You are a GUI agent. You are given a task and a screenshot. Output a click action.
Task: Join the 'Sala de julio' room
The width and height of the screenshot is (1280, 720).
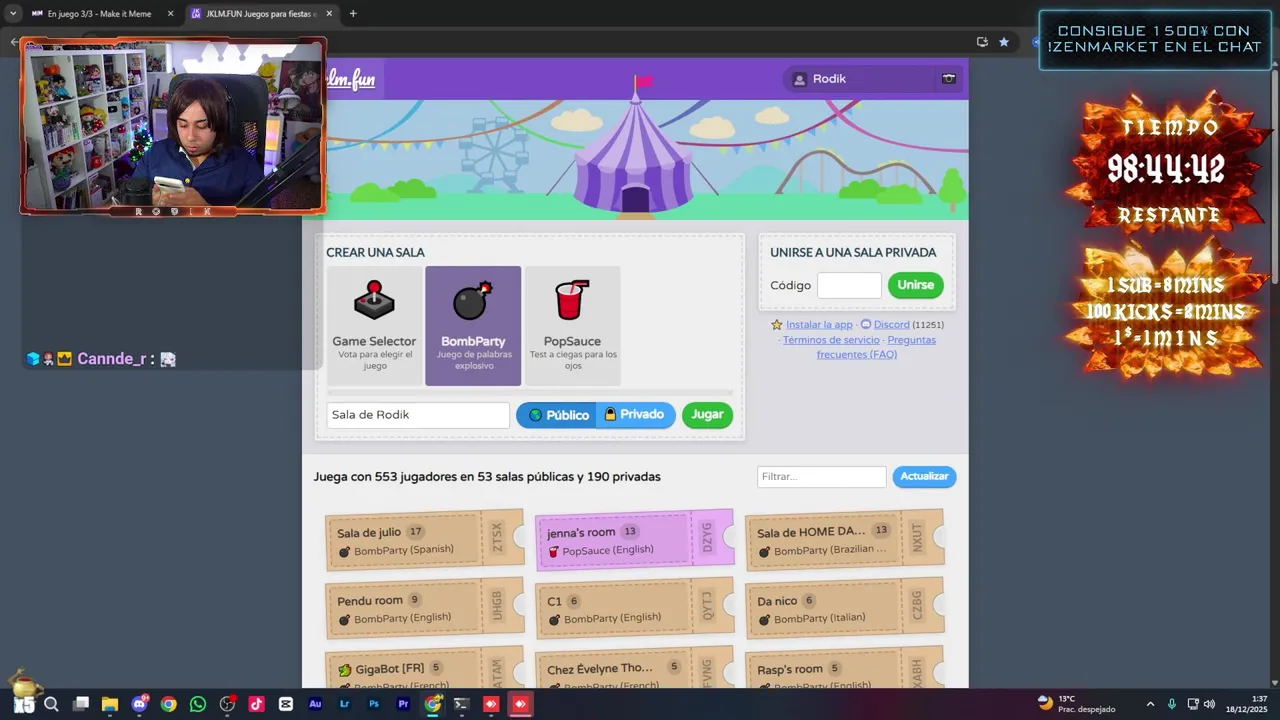click(x=425, y=540)
